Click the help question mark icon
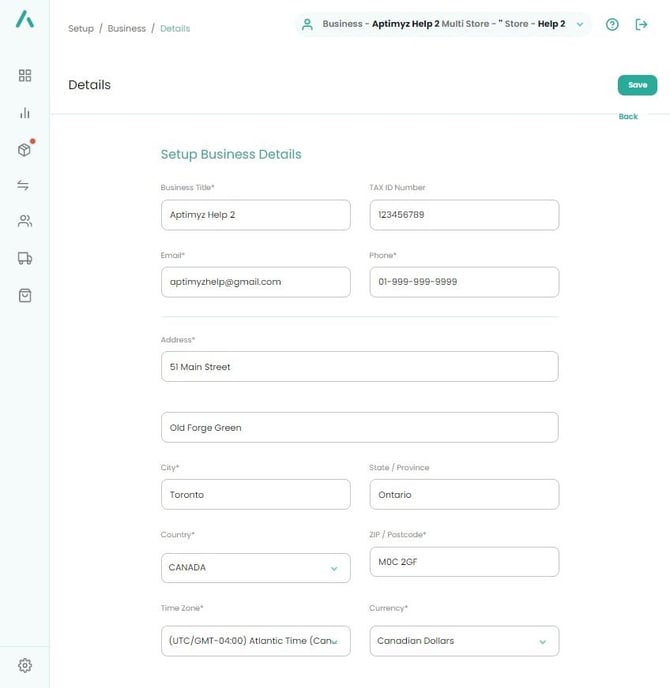This screenshot has height=688, width=670. 612,24
